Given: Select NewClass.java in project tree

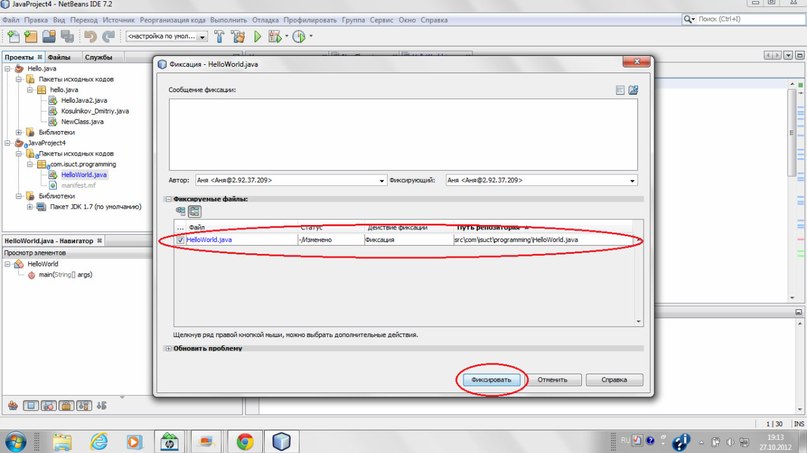Looking at the screenshot, I should click(x=82, y=122).
